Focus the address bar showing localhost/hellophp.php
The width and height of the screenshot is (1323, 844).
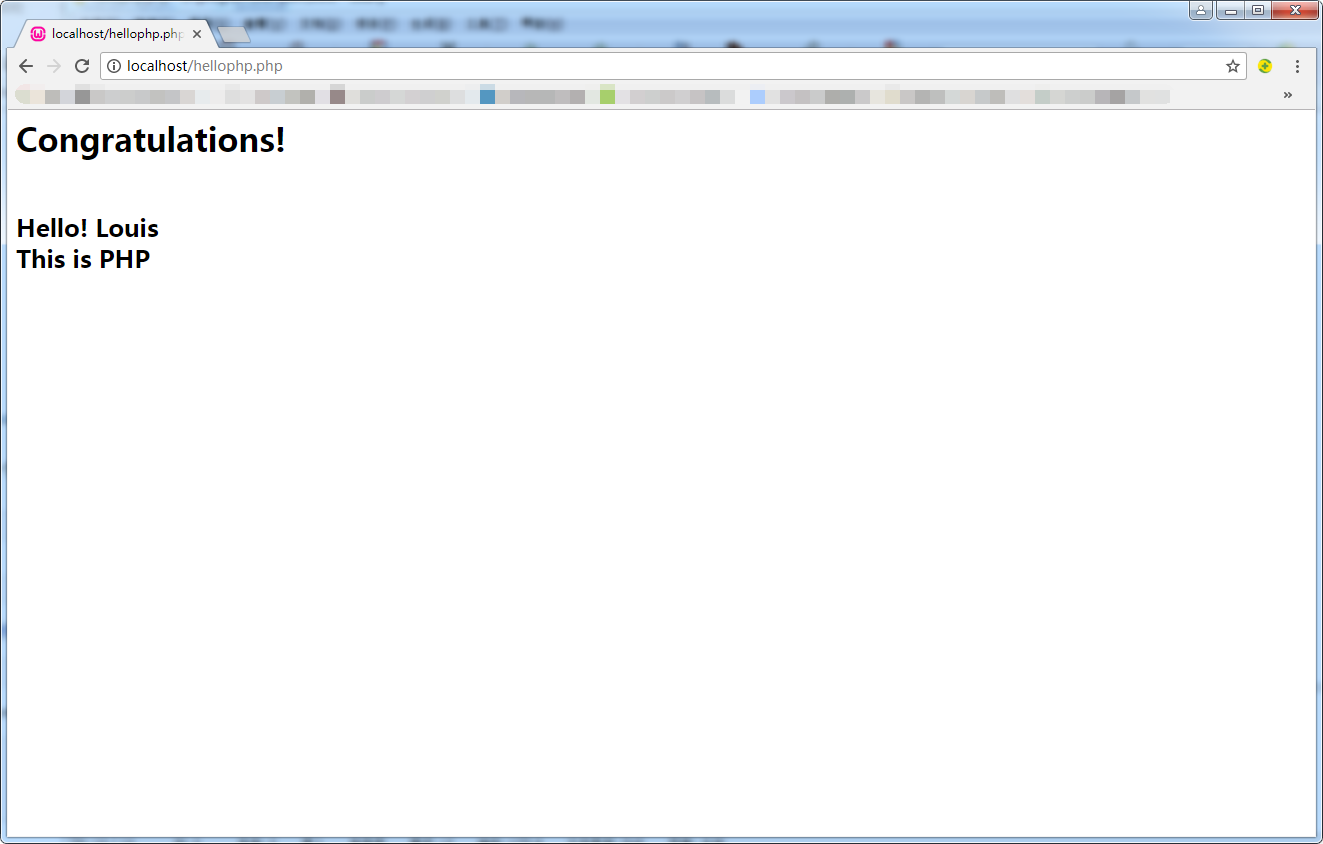672,66
